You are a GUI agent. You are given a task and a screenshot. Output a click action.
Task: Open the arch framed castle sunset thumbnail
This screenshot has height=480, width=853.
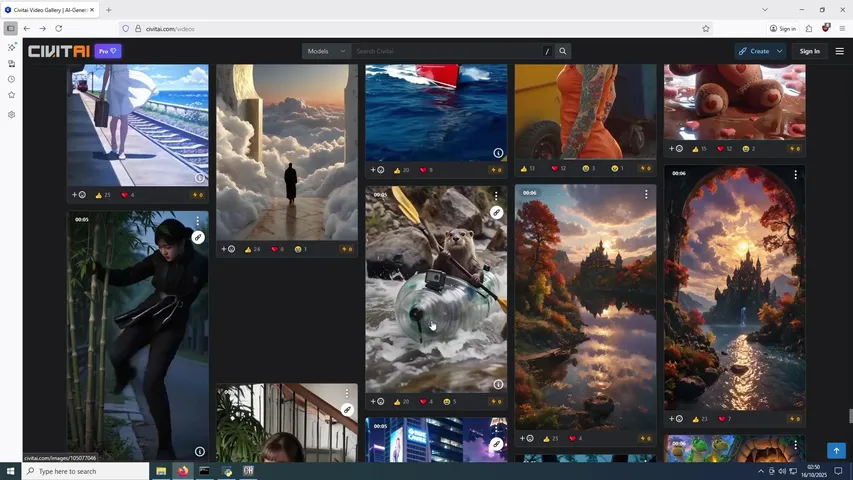coord(734,288)
